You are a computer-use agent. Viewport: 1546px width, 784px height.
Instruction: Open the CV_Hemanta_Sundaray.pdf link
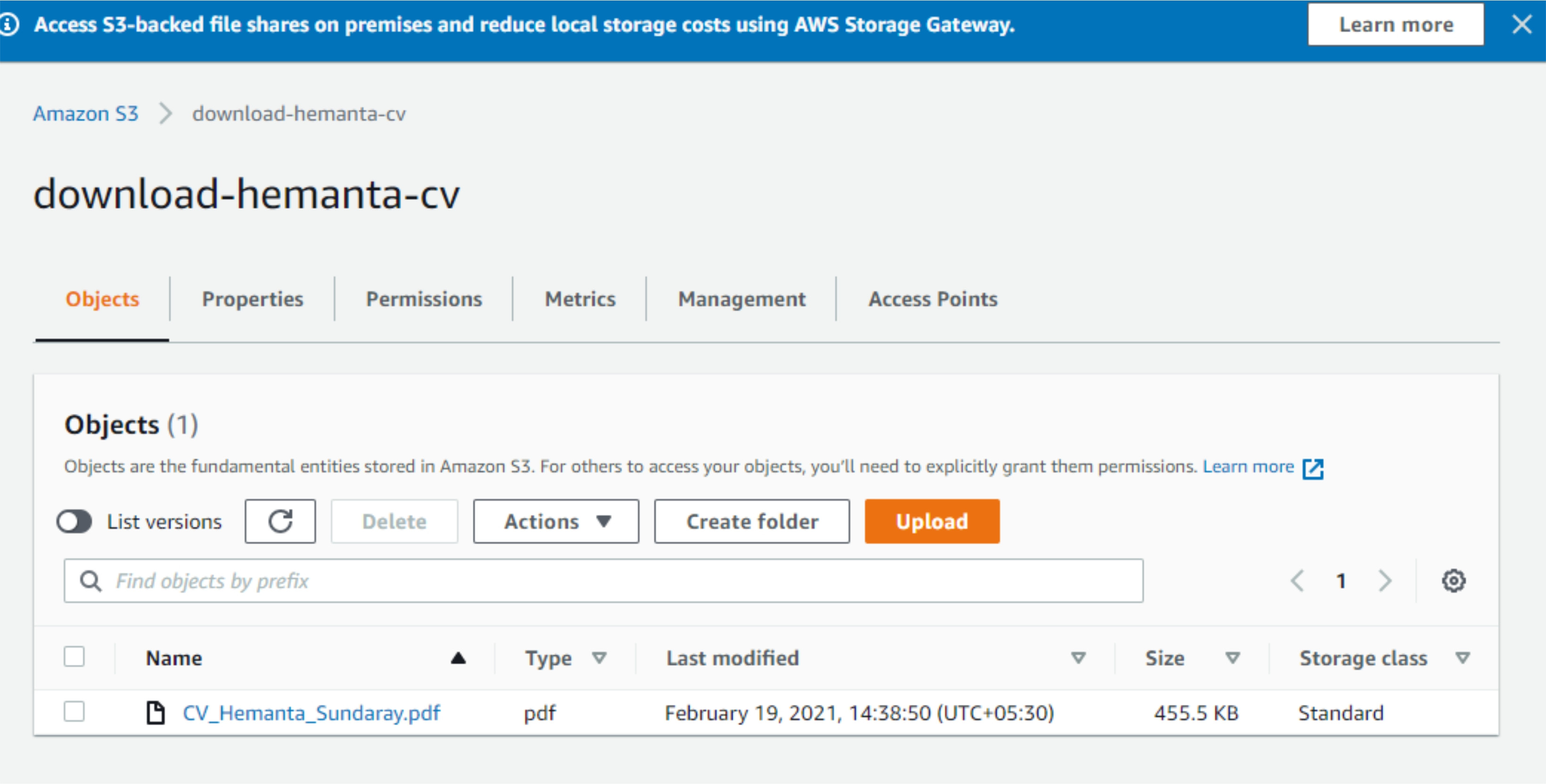(311, 712)
